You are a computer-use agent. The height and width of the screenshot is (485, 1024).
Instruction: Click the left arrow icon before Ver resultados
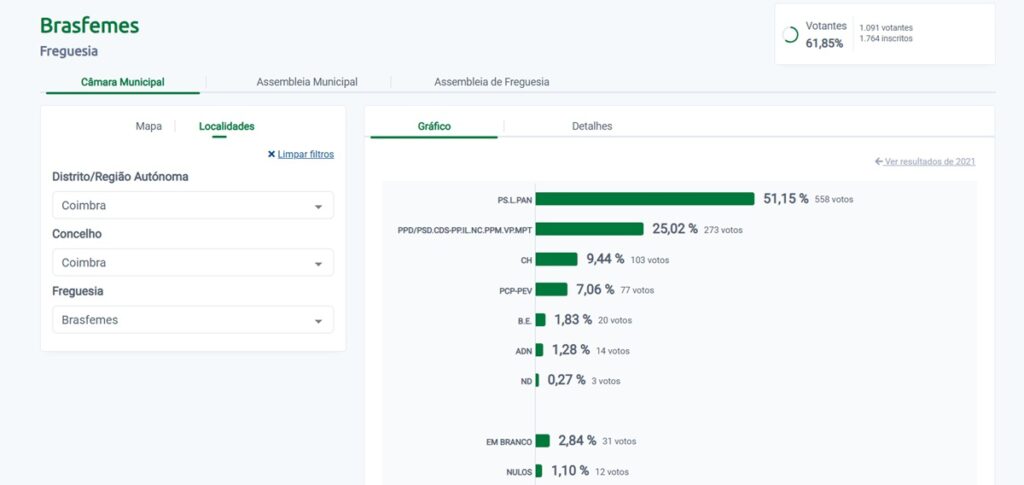[878, 162]
